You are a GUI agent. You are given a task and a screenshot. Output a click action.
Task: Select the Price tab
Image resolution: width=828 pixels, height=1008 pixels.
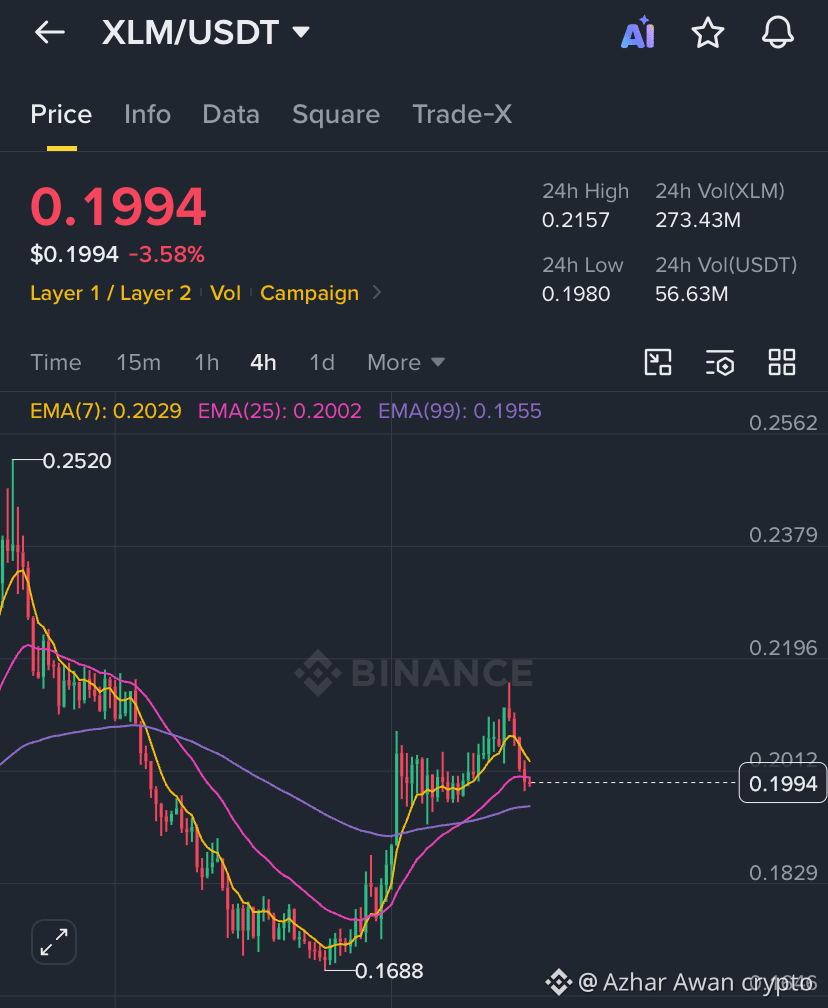61,114
